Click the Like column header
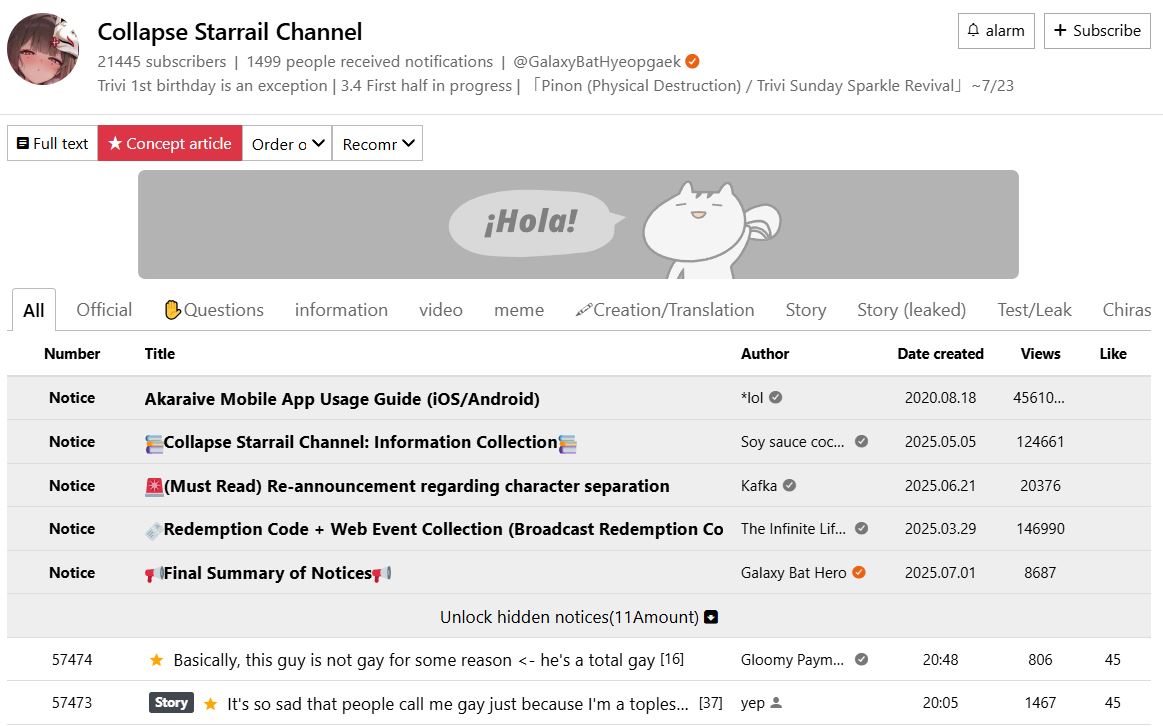The height and width of the screenshot is (726, 1163). [1113, 354]
